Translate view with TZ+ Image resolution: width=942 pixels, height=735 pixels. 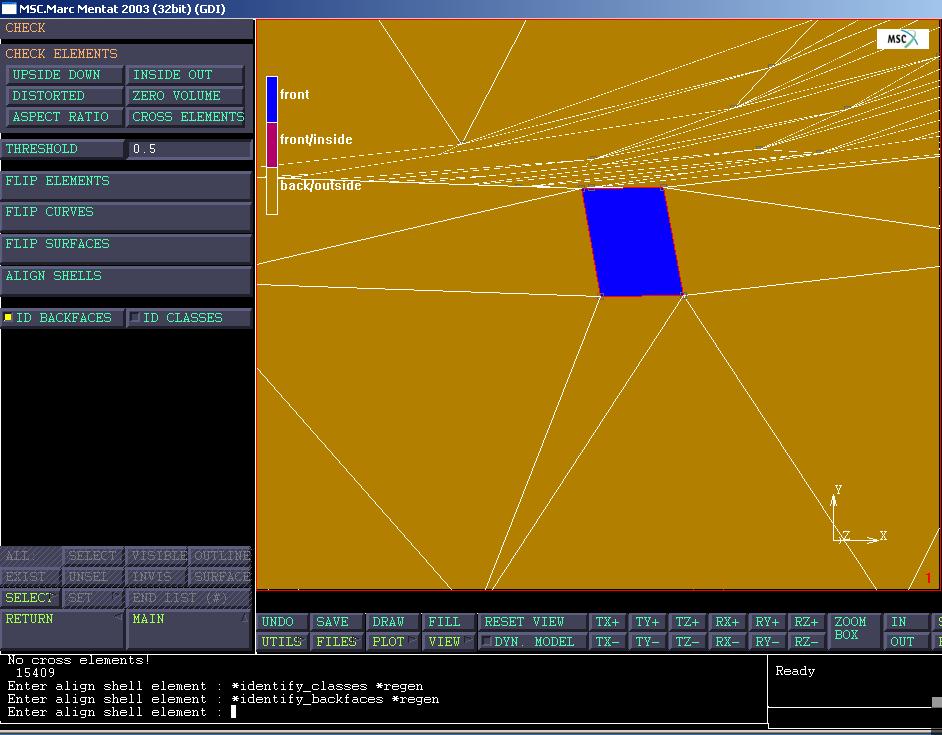(688, 621)
